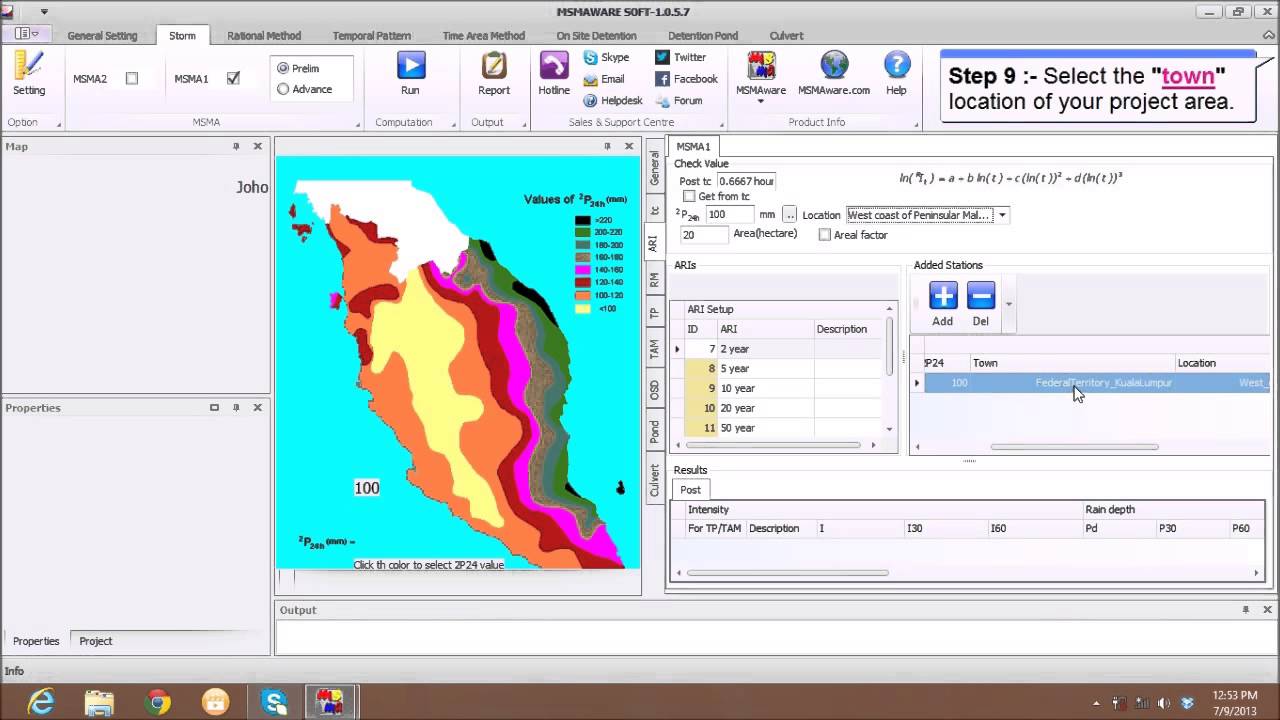This screenshot has width=1280, height=720.
Task: Enable the MSMA2 checkbox
Action: coord(132,78)
